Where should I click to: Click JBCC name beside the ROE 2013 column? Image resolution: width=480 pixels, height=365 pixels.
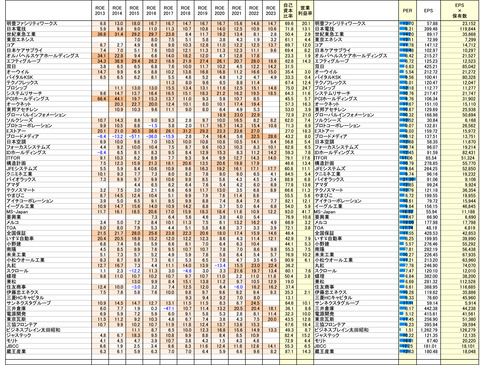click(x=13, y=346)
